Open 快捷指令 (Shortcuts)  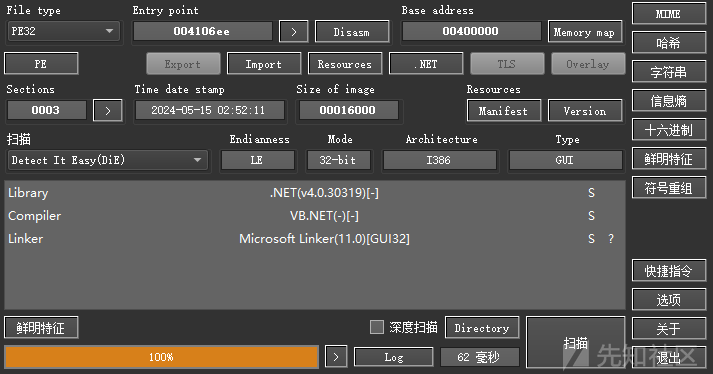tap(668, 271)
